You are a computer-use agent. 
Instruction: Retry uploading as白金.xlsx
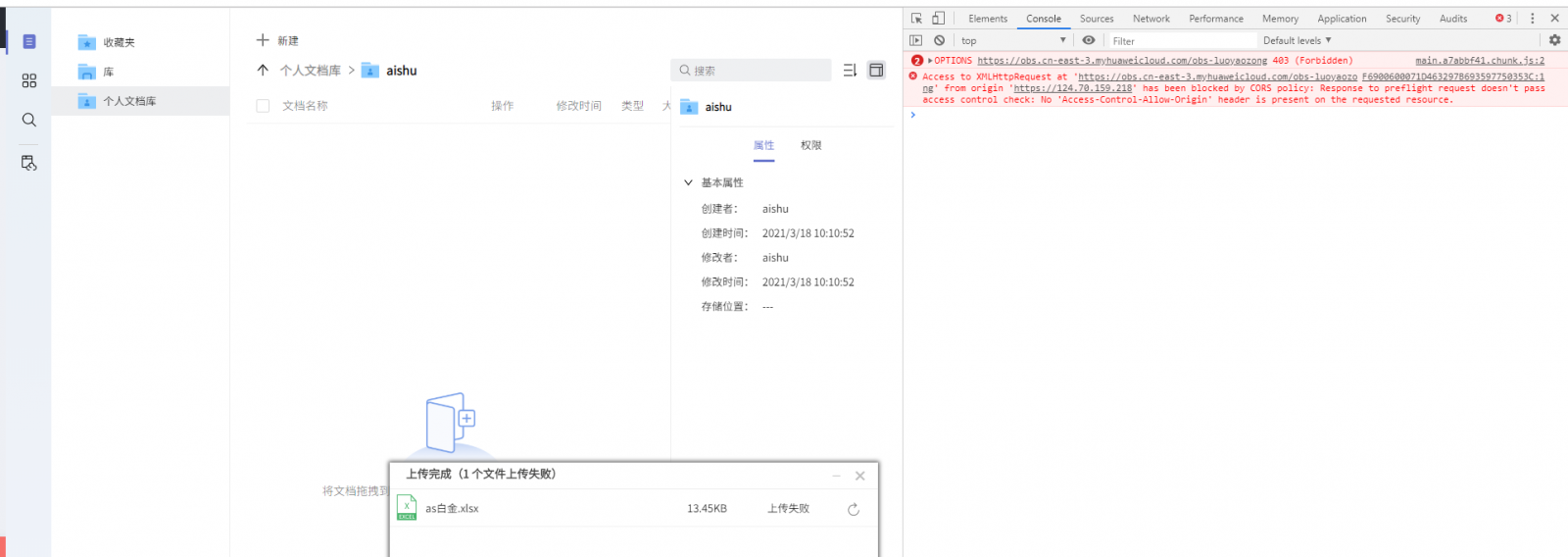[x=854, y=509]
